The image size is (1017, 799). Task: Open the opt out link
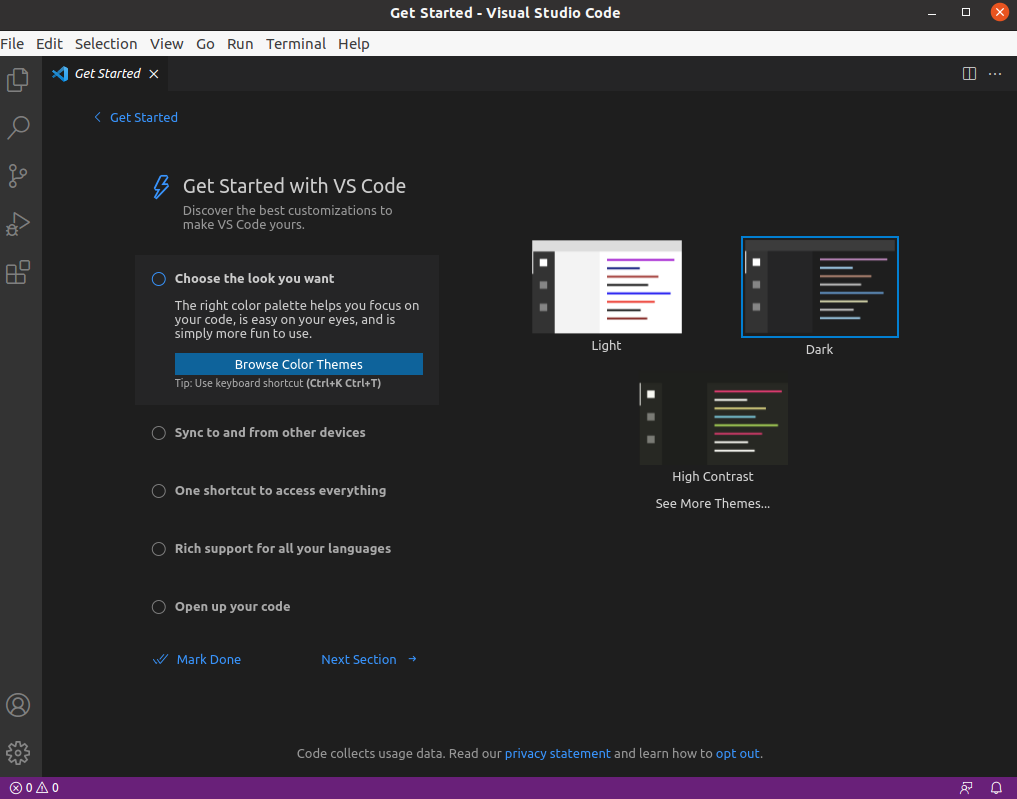[737, 754]
